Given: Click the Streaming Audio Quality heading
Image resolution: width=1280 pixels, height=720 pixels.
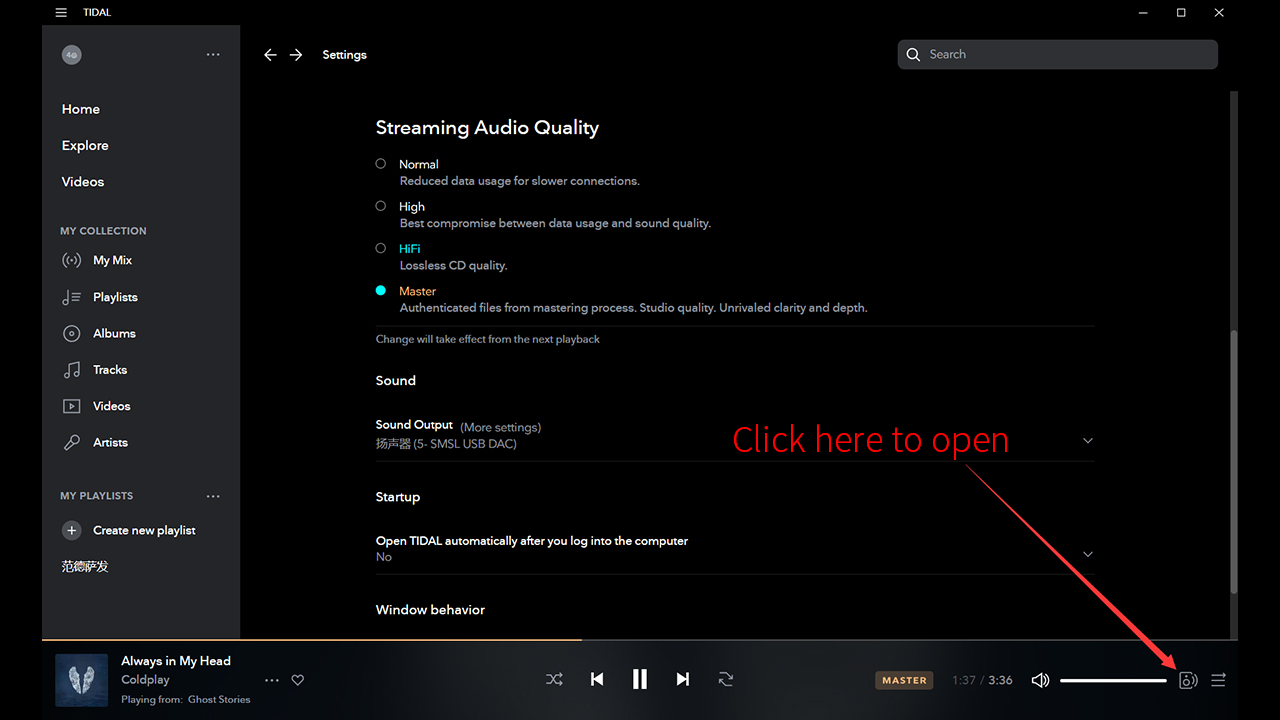Looking at the screenshot, I should click(x=487, y=128).
